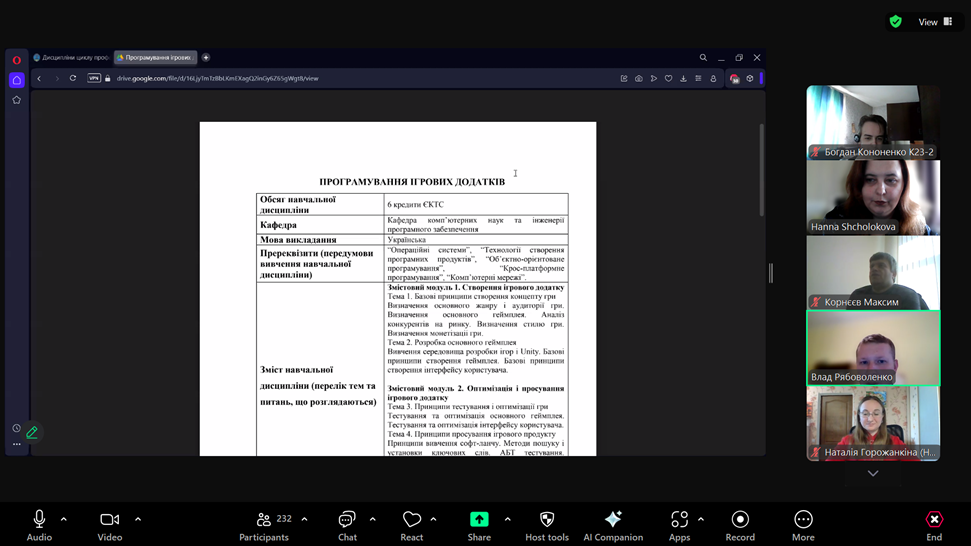
Task: Expand video options arrow
Action: pos(138,519)
